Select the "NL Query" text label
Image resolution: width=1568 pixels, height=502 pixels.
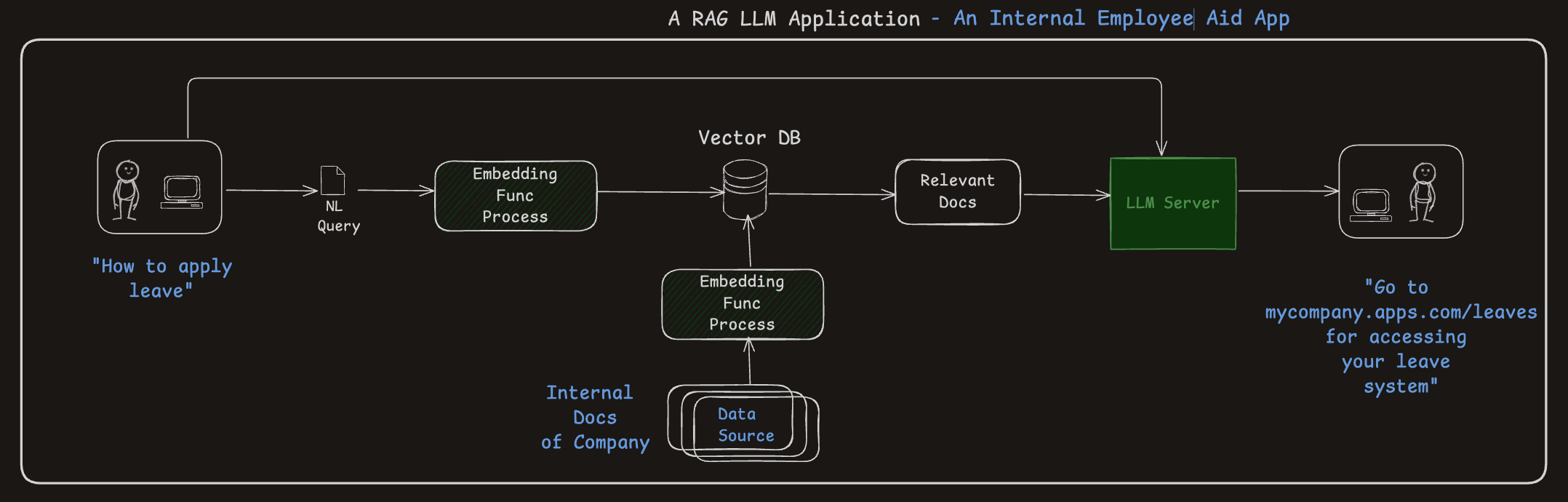[x=338, y=216]
